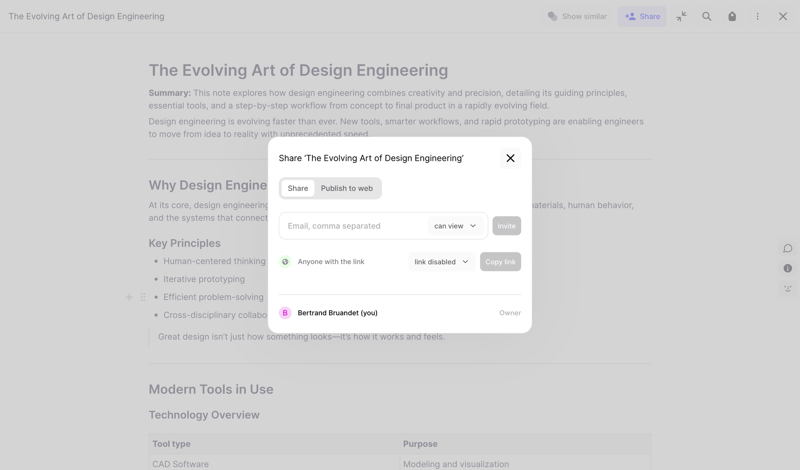Switch to the Publish to web tab
This screenshot has height=470, width=800.
pos(346,188)
